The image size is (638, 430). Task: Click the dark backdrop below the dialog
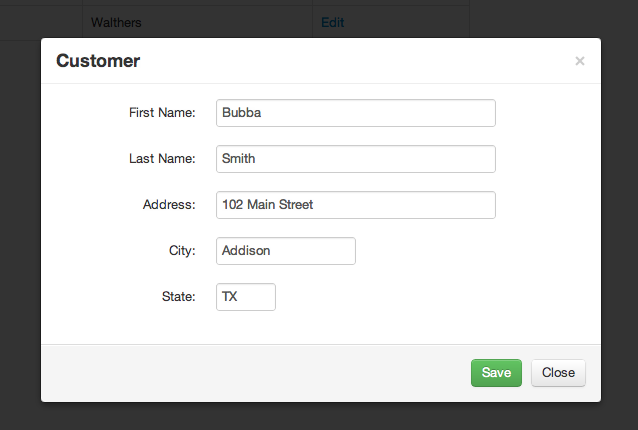tap(319, 417)
